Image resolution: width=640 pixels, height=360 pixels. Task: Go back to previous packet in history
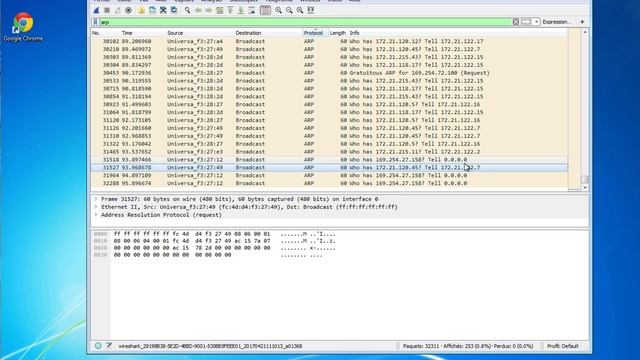pyautogui.click(x=198, y=10)
